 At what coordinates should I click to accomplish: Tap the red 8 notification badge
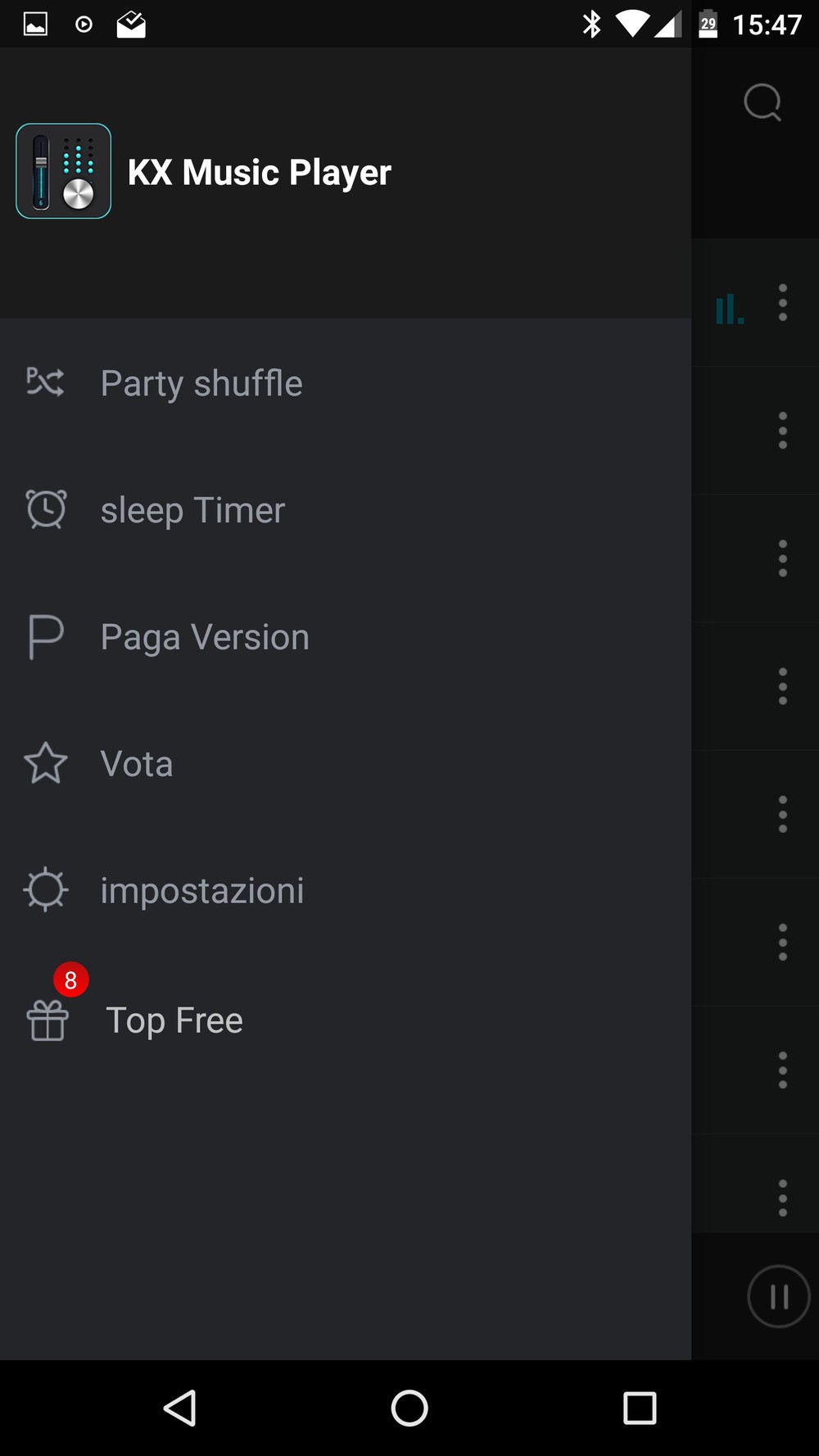pyautogui.click(x=71, y=979)
